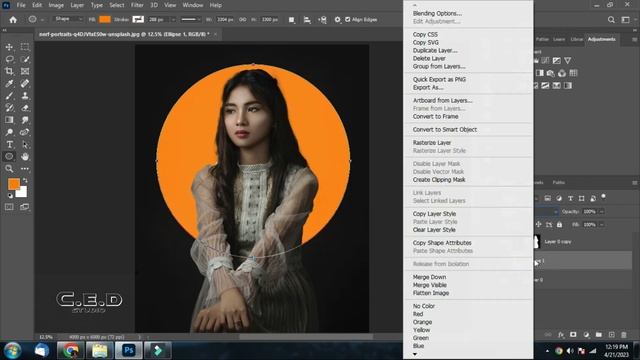This screenshot has height=360, width=640.
Task: Select the Lasso tool
Action: pos(9,60)
